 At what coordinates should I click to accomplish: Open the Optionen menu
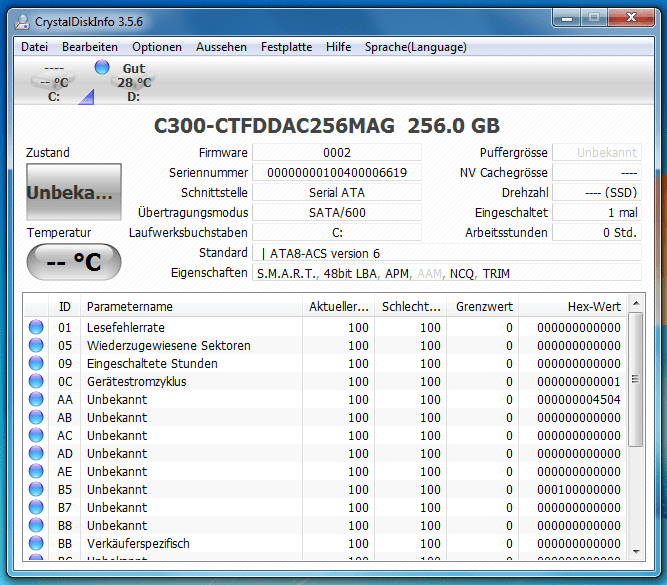[157, 47]
